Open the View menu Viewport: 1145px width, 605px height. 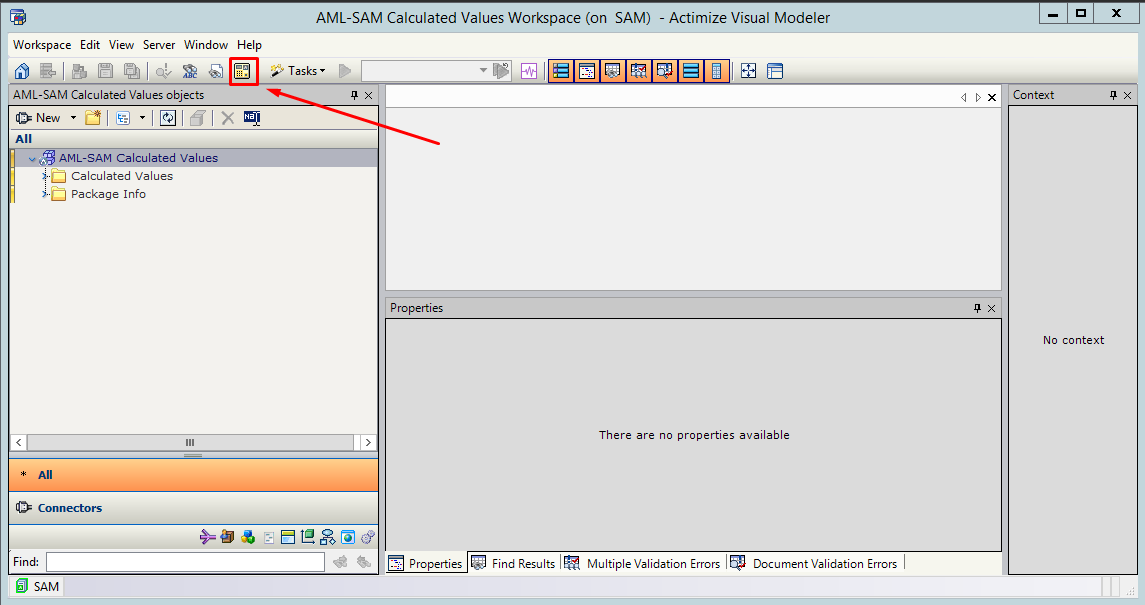pos(121,45)
